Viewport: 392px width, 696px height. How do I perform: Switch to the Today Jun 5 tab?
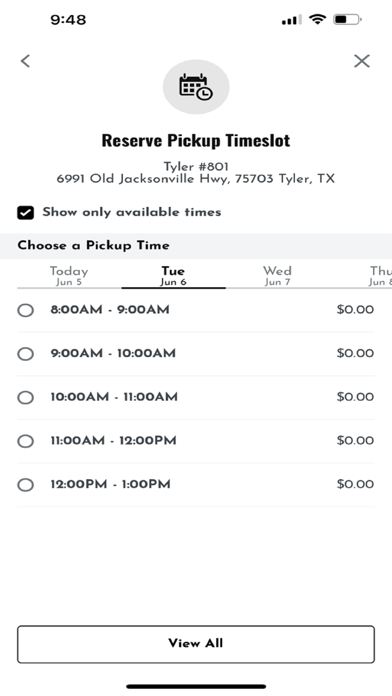[x=69, y=276]
